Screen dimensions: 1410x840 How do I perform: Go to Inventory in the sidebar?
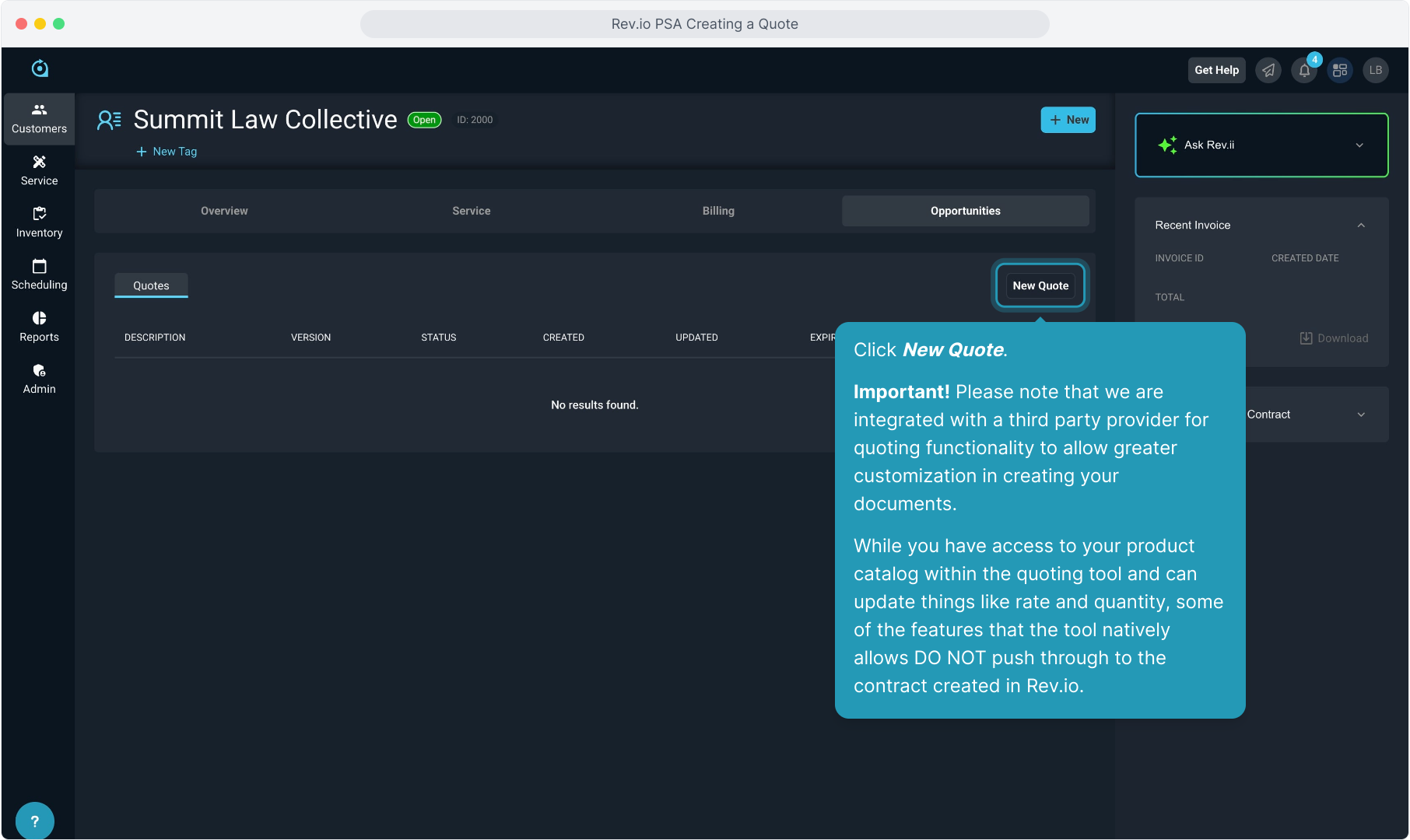point(39,223)
